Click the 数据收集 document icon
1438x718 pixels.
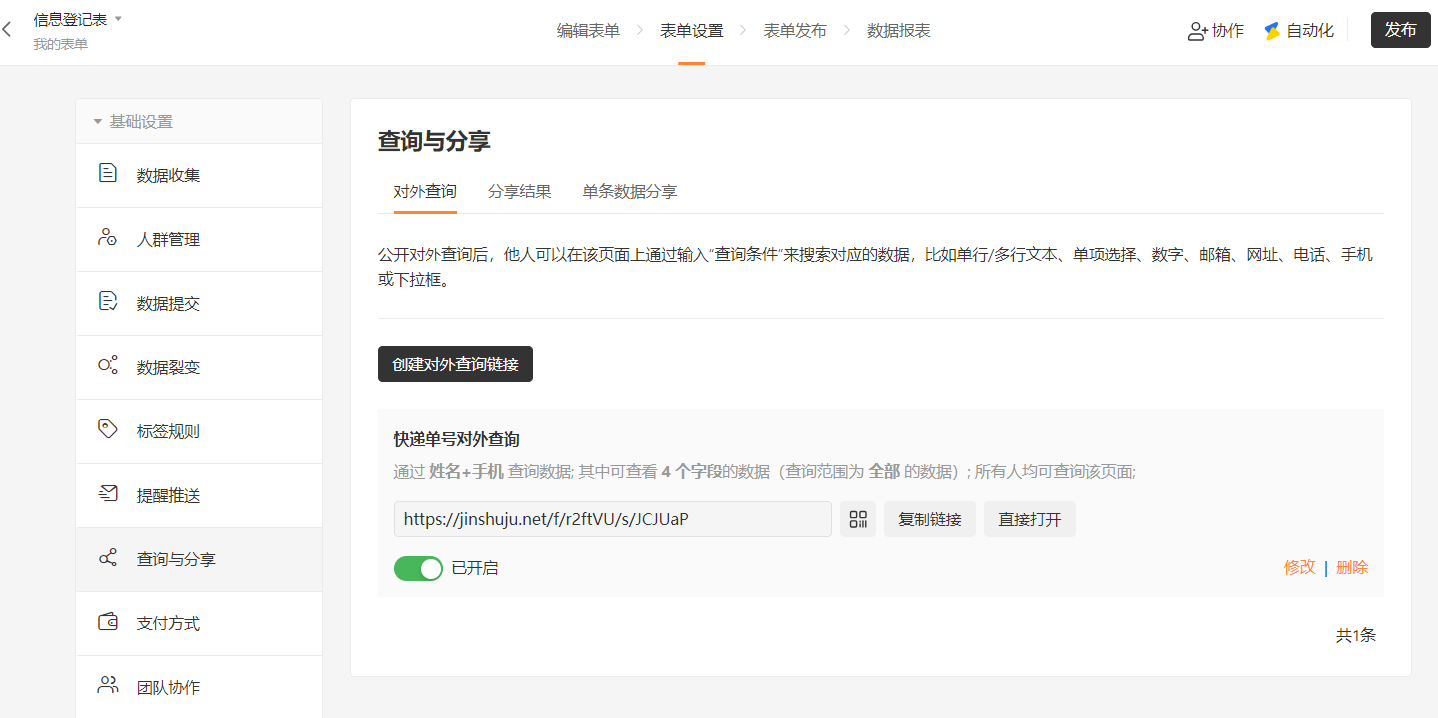[107, 174]
